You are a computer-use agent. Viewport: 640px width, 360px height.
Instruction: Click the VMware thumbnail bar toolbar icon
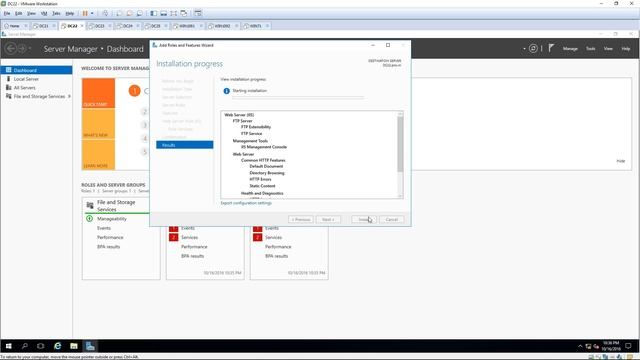(164, 13)
